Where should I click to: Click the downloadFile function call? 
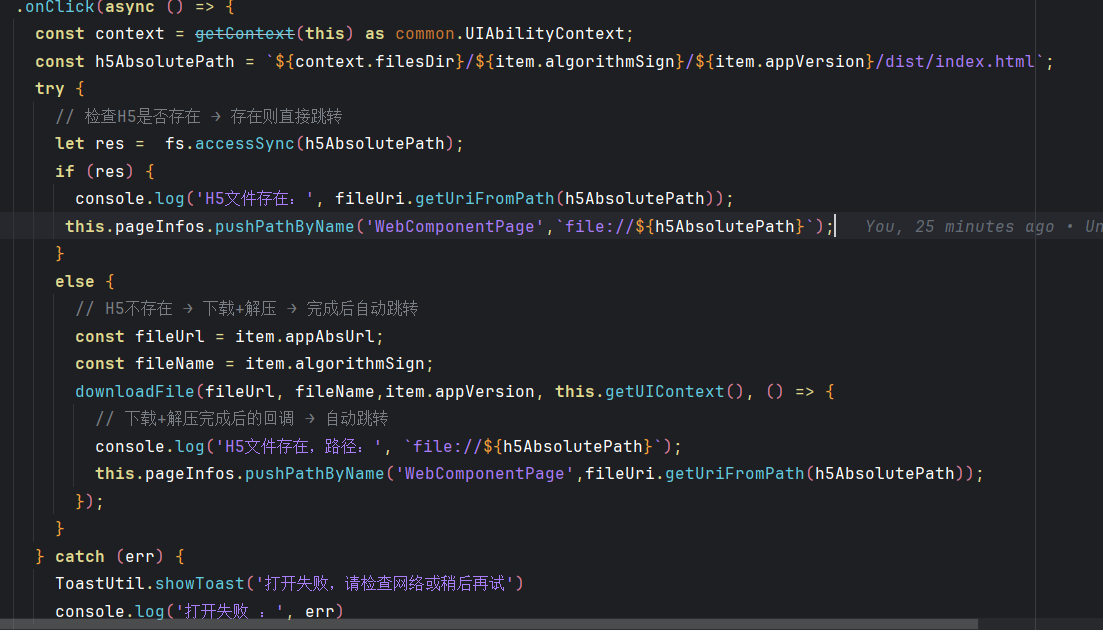click(x=135, y=392)
